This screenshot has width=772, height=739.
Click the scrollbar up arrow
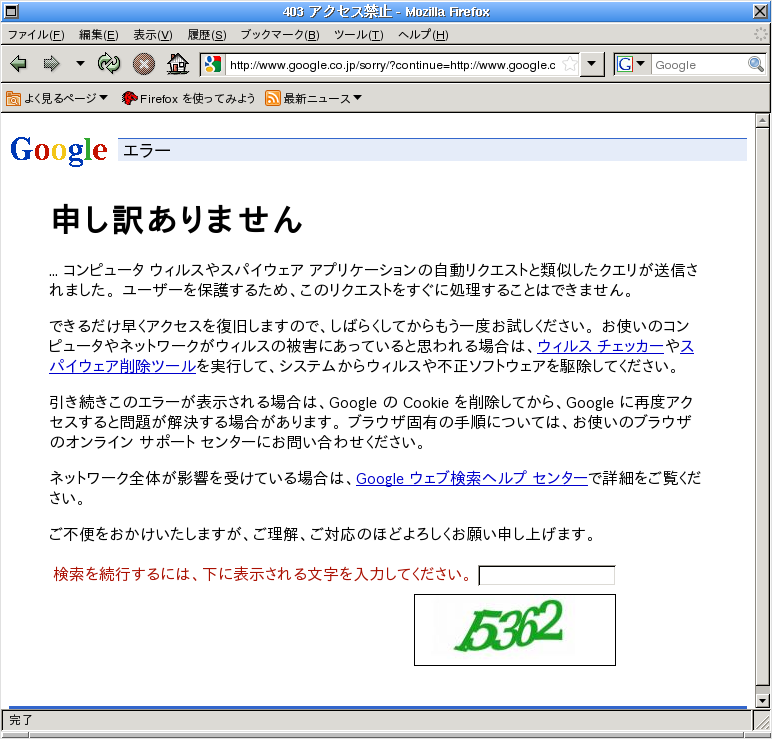point(762,120)
